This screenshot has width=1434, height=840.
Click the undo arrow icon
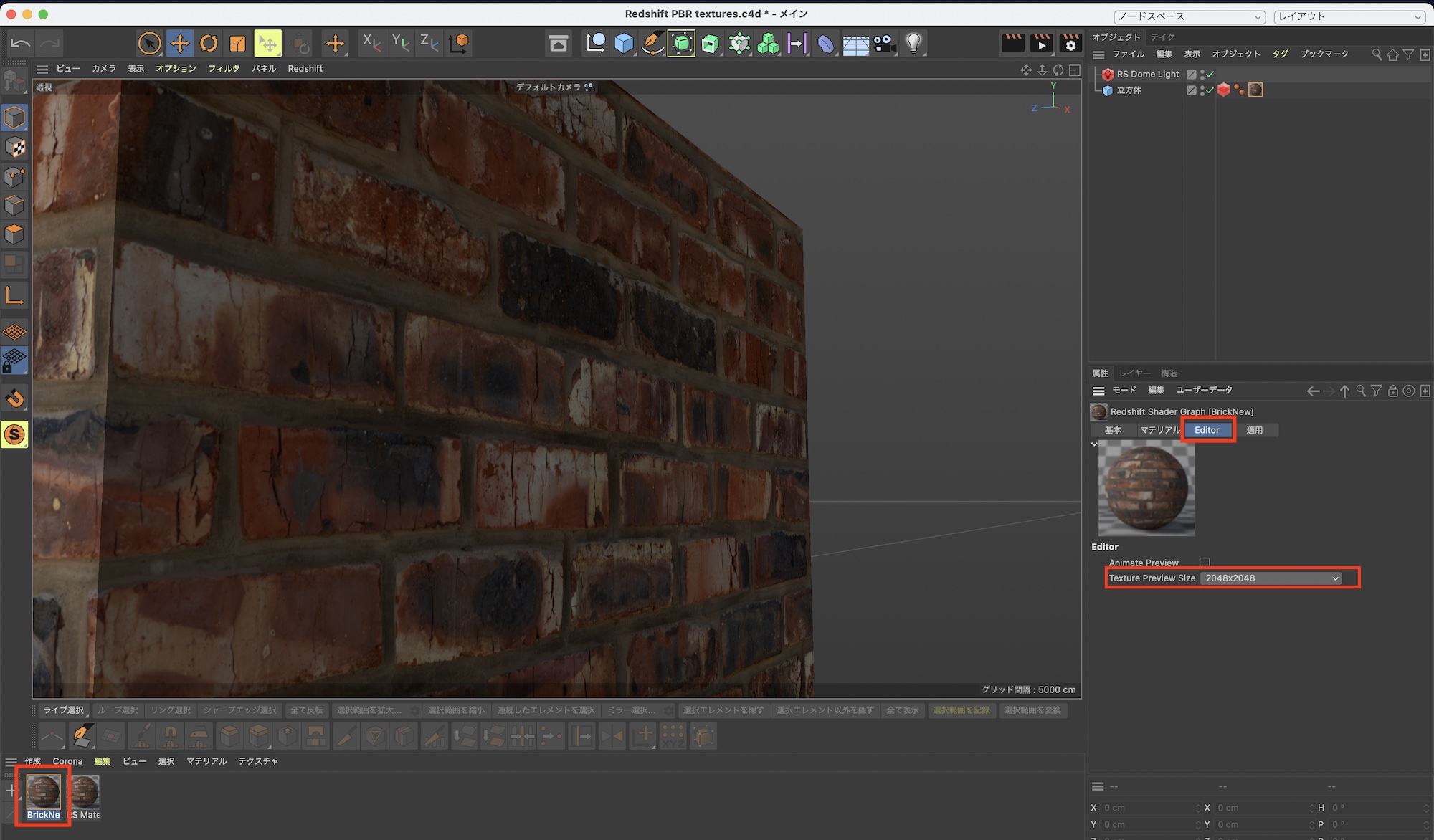pyautogui.click(x=21, y=44)
